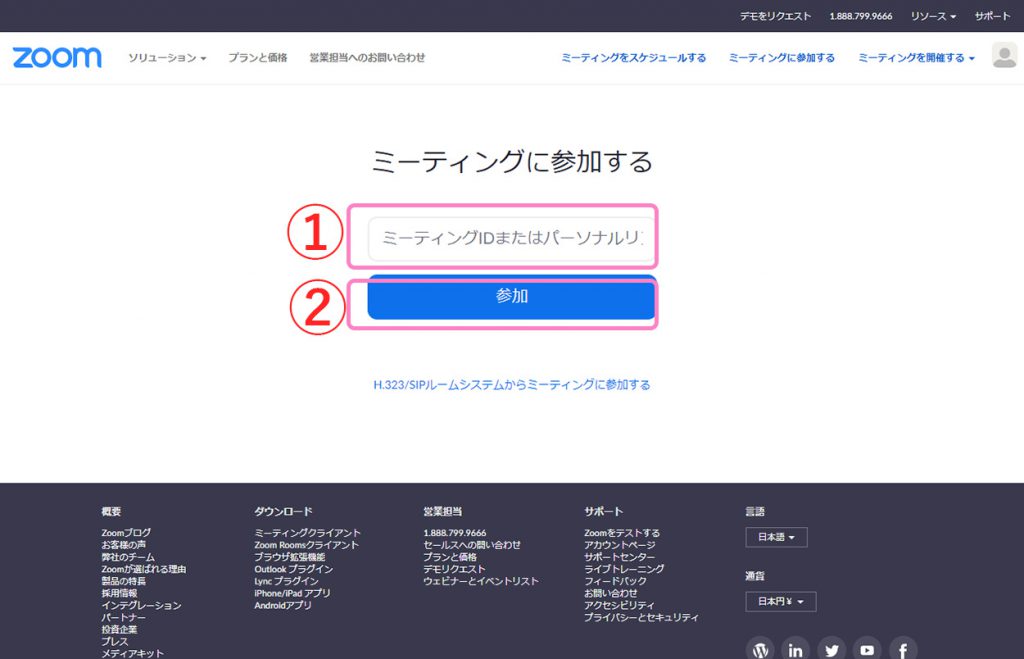Open the YouTube social icon
This screenshot has width=1024, height=659.
[x=867, y=650]
